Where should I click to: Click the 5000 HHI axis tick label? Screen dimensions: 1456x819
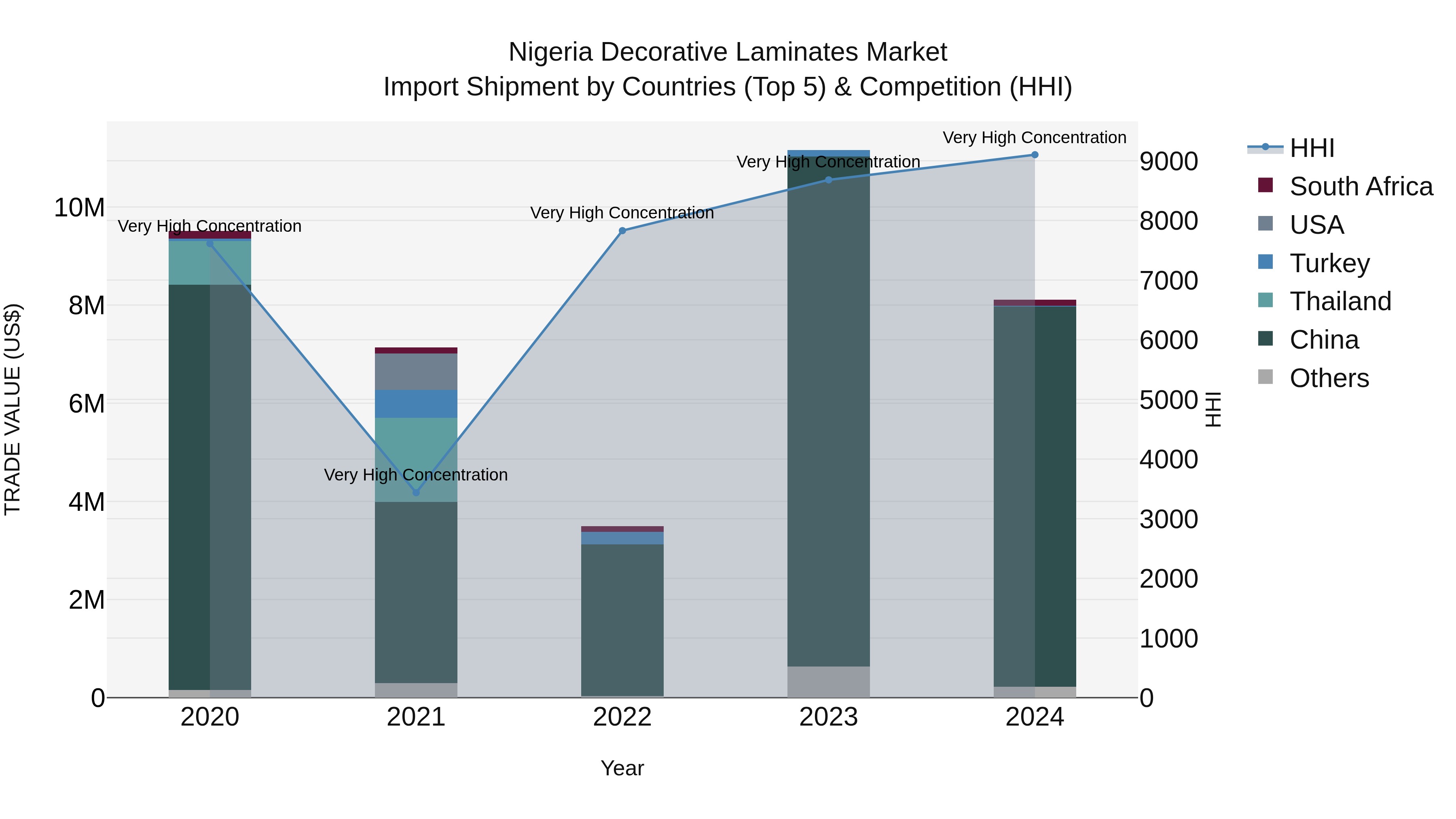(1169, 400)
